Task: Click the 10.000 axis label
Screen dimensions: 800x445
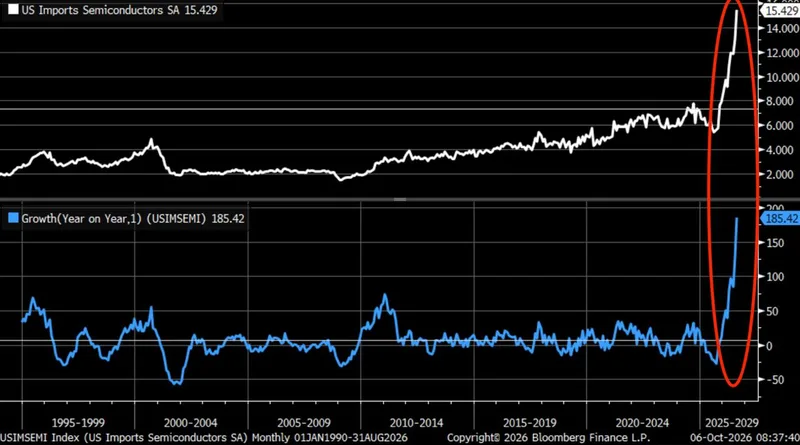Action: pos(782,78)
